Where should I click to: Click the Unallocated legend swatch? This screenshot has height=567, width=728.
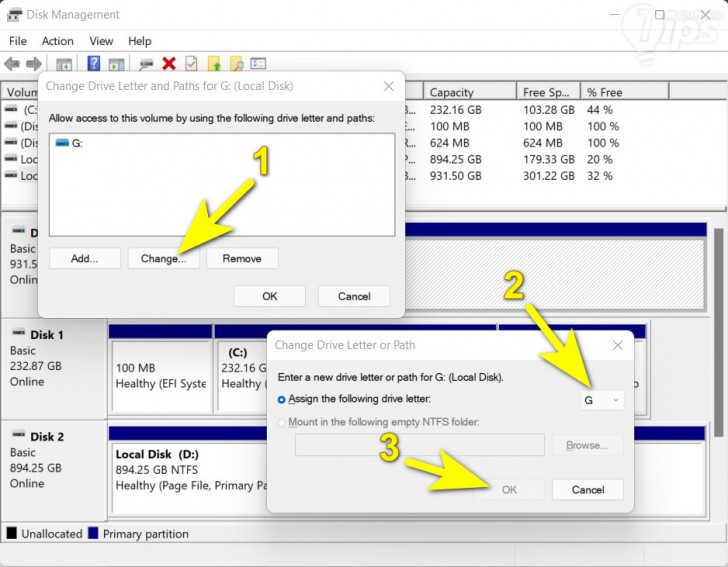[x=12, y=533]
